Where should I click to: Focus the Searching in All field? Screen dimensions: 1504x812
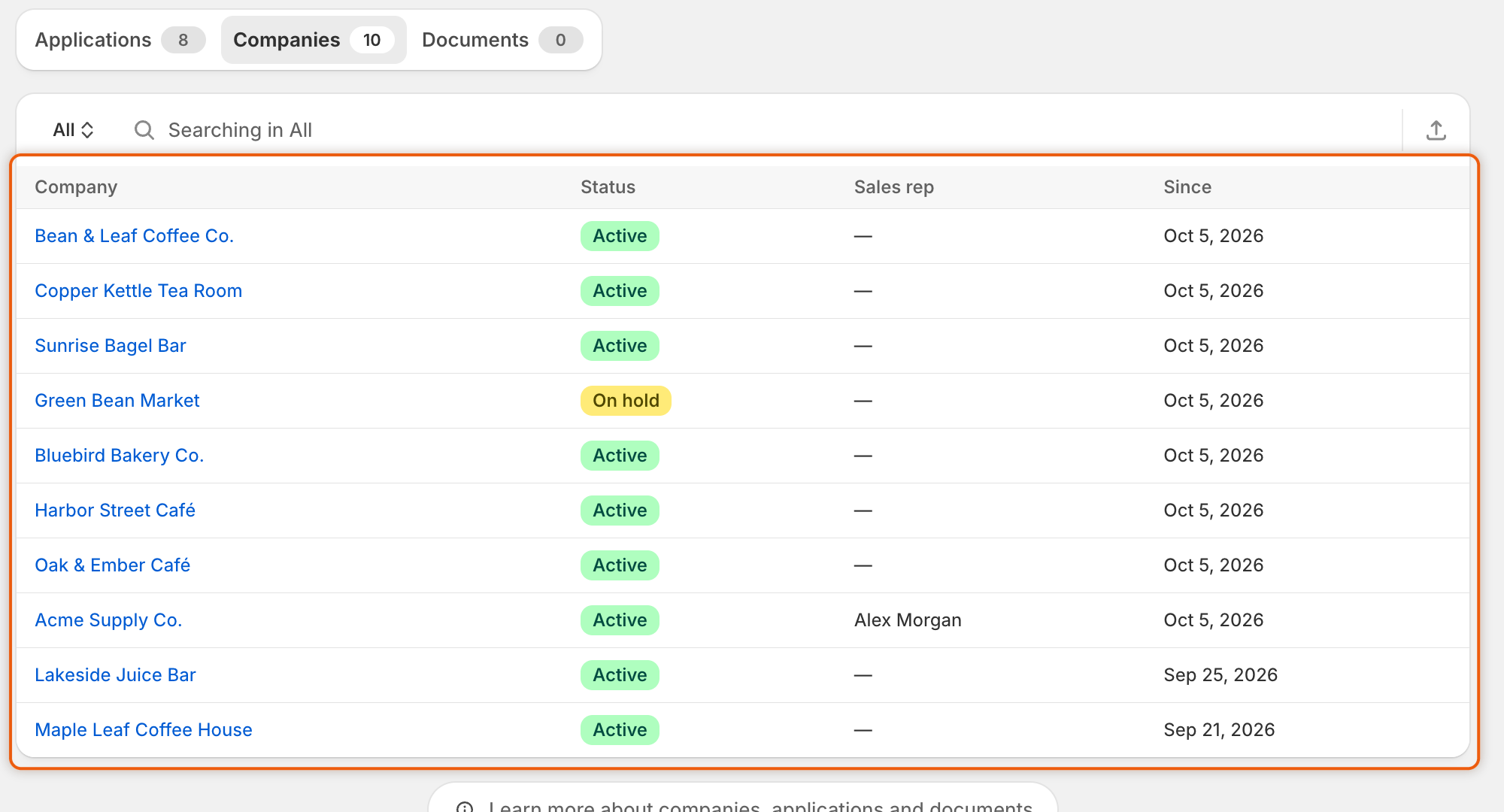760,130
